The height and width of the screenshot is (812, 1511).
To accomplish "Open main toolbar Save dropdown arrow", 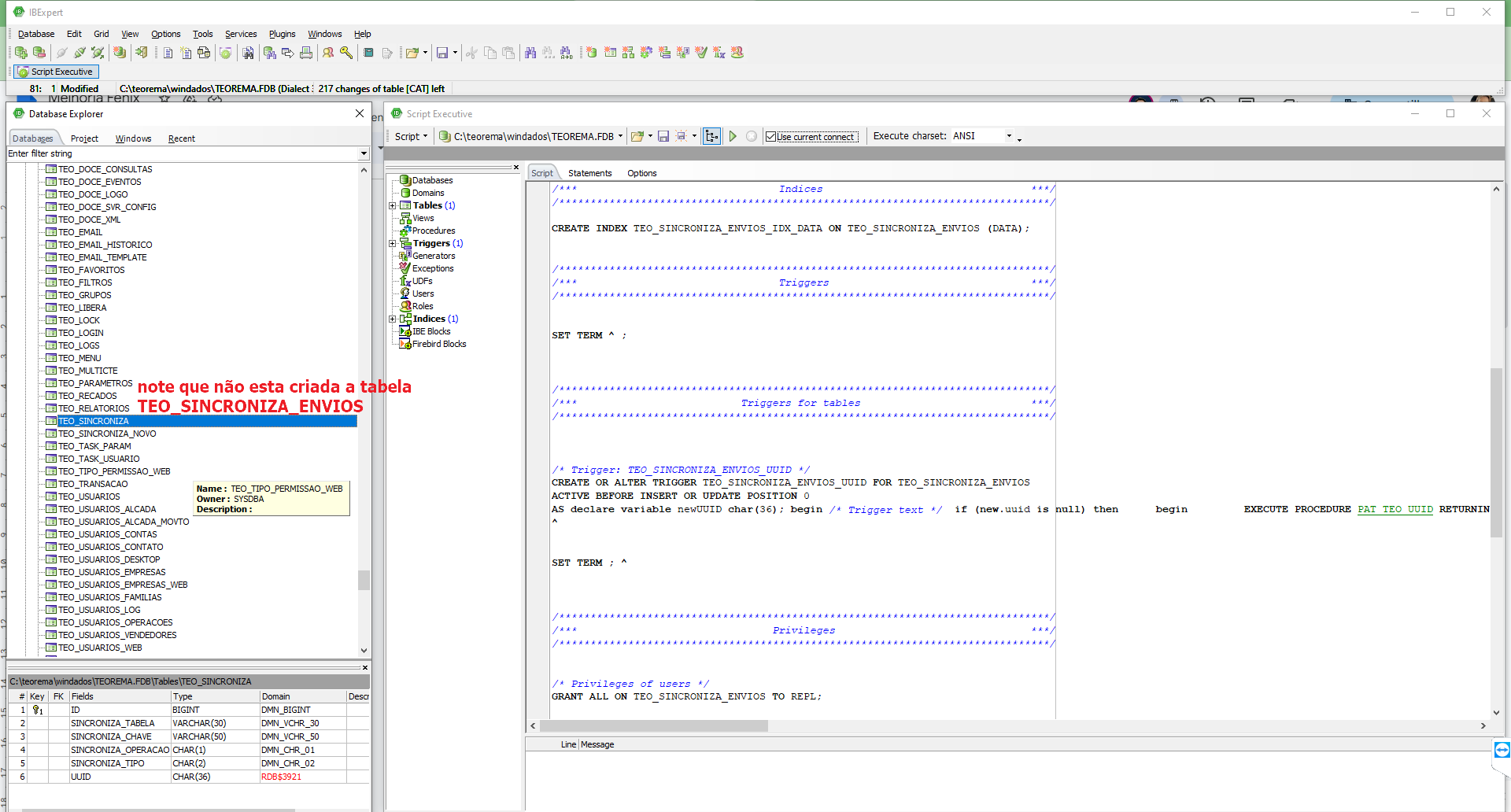I will (455, 53).
